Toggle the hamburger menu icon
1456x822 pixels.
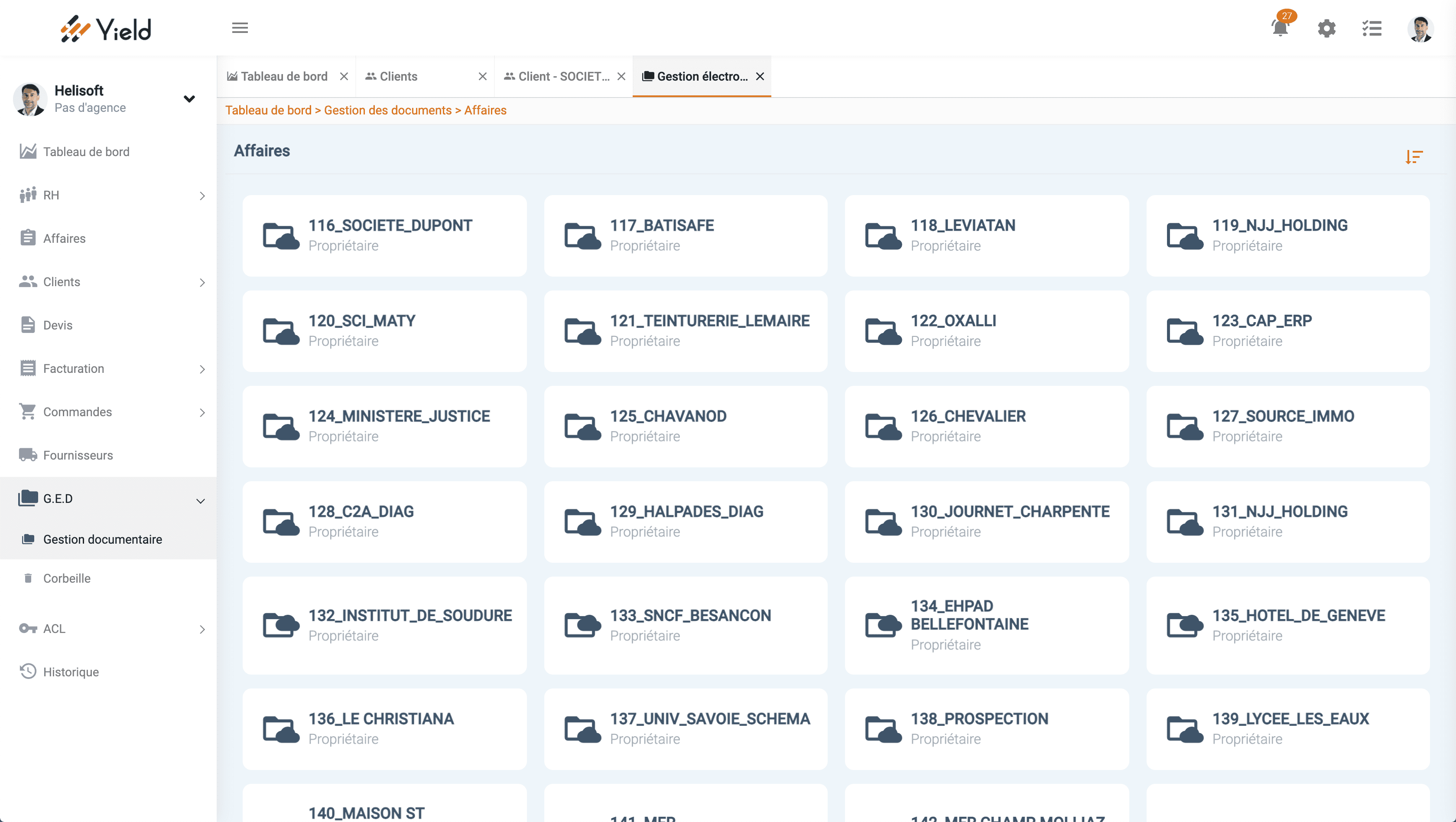click(240, 28)
